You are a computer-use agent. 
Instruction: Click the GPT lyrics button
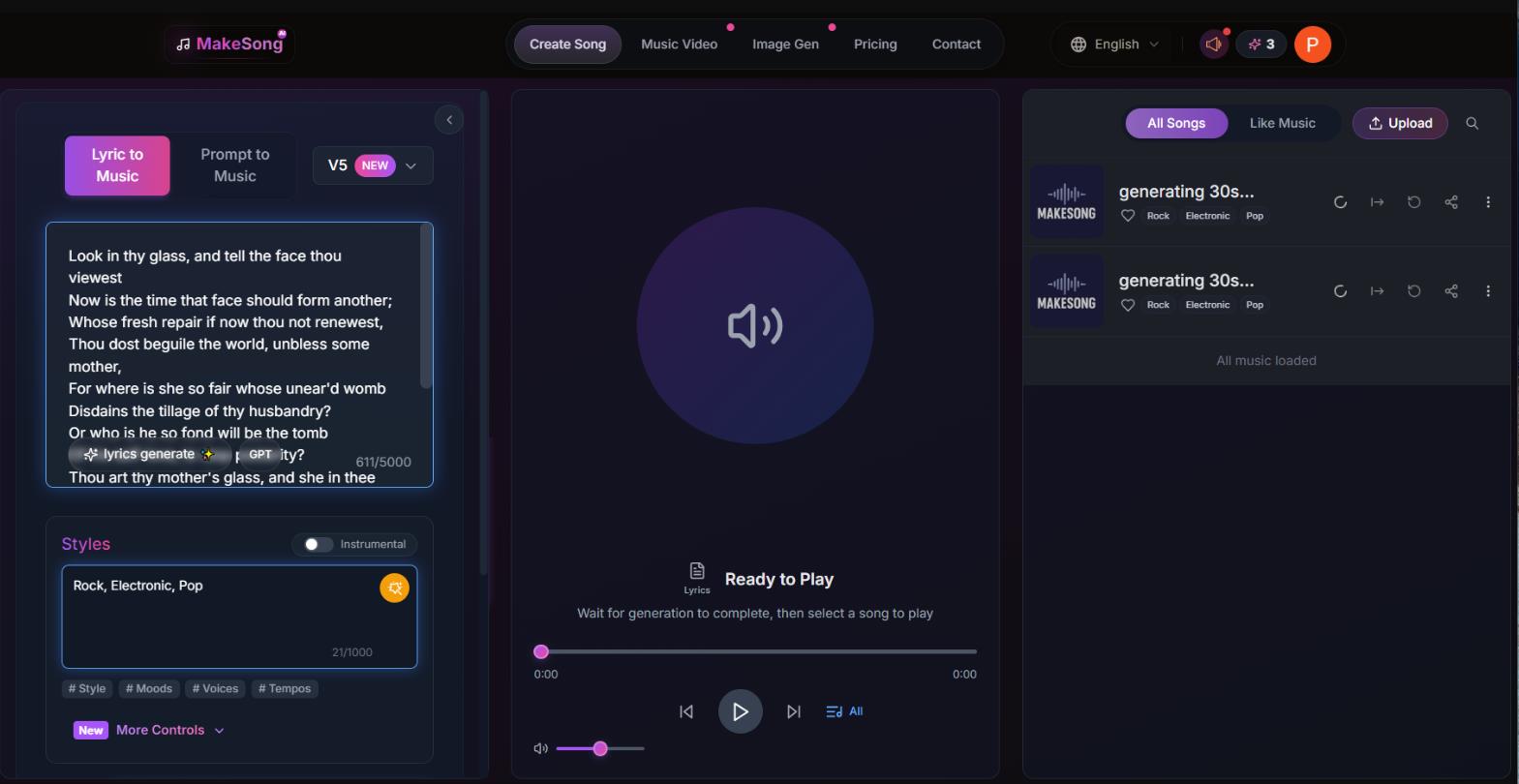[260, 454]
